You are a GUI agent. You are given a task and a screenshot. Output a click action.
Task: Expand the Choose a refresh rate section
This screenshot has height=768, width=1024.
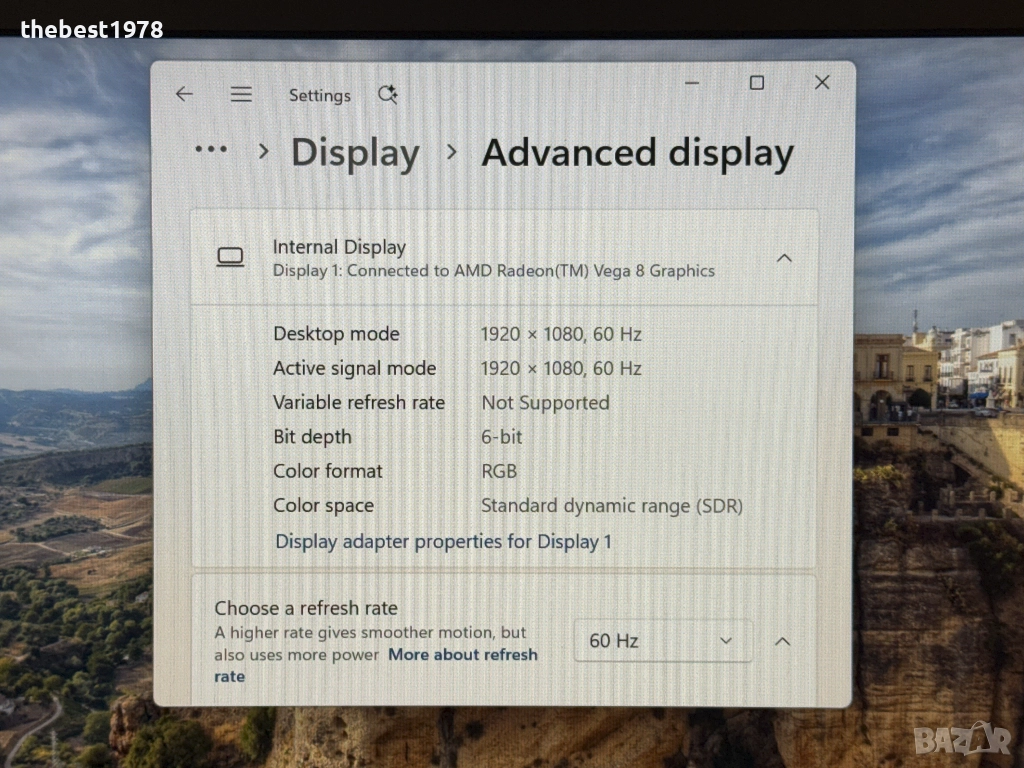(783, 641)
